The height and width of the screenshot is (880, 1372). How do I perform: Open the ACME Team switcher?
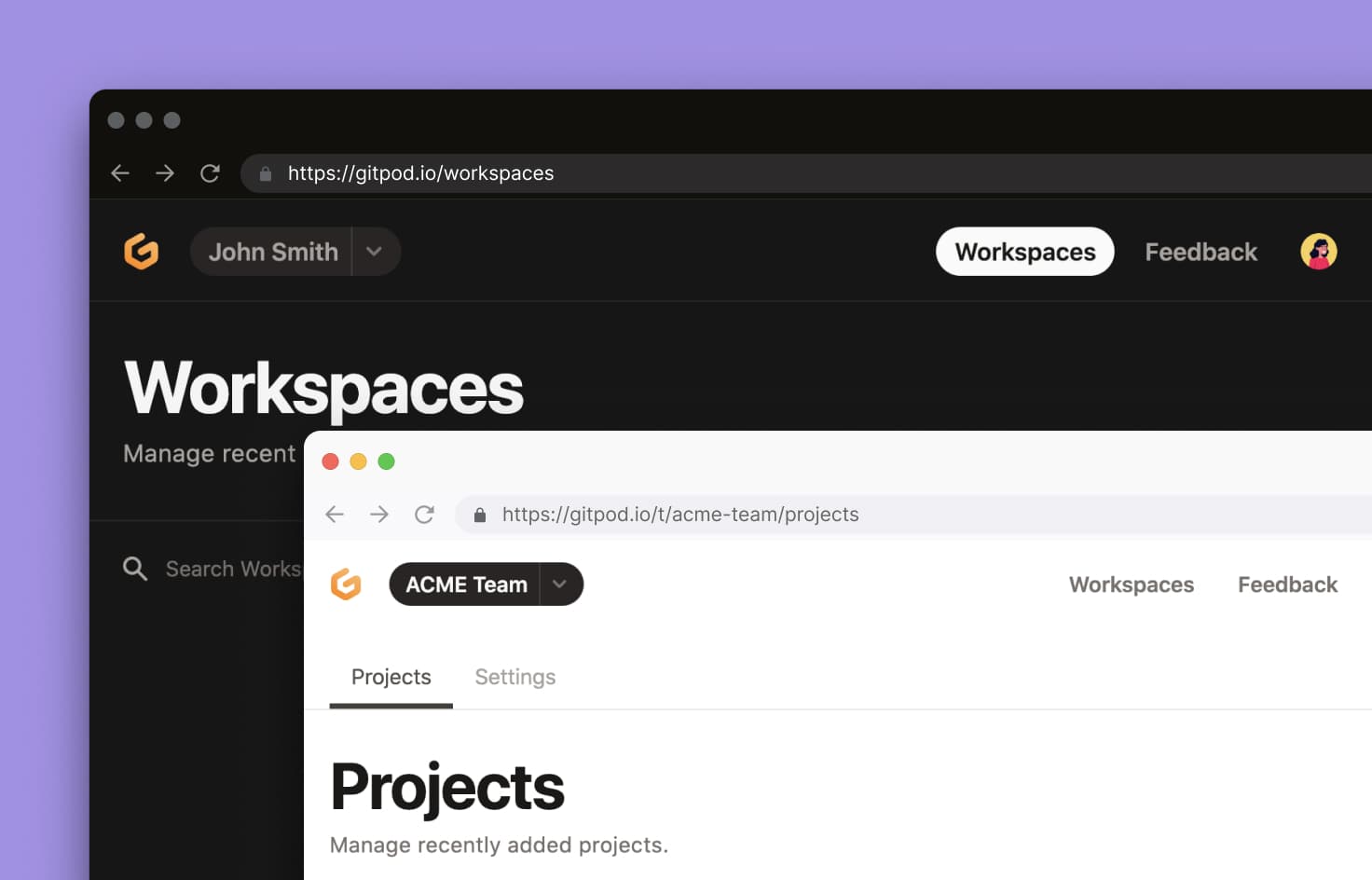[466, 584]
